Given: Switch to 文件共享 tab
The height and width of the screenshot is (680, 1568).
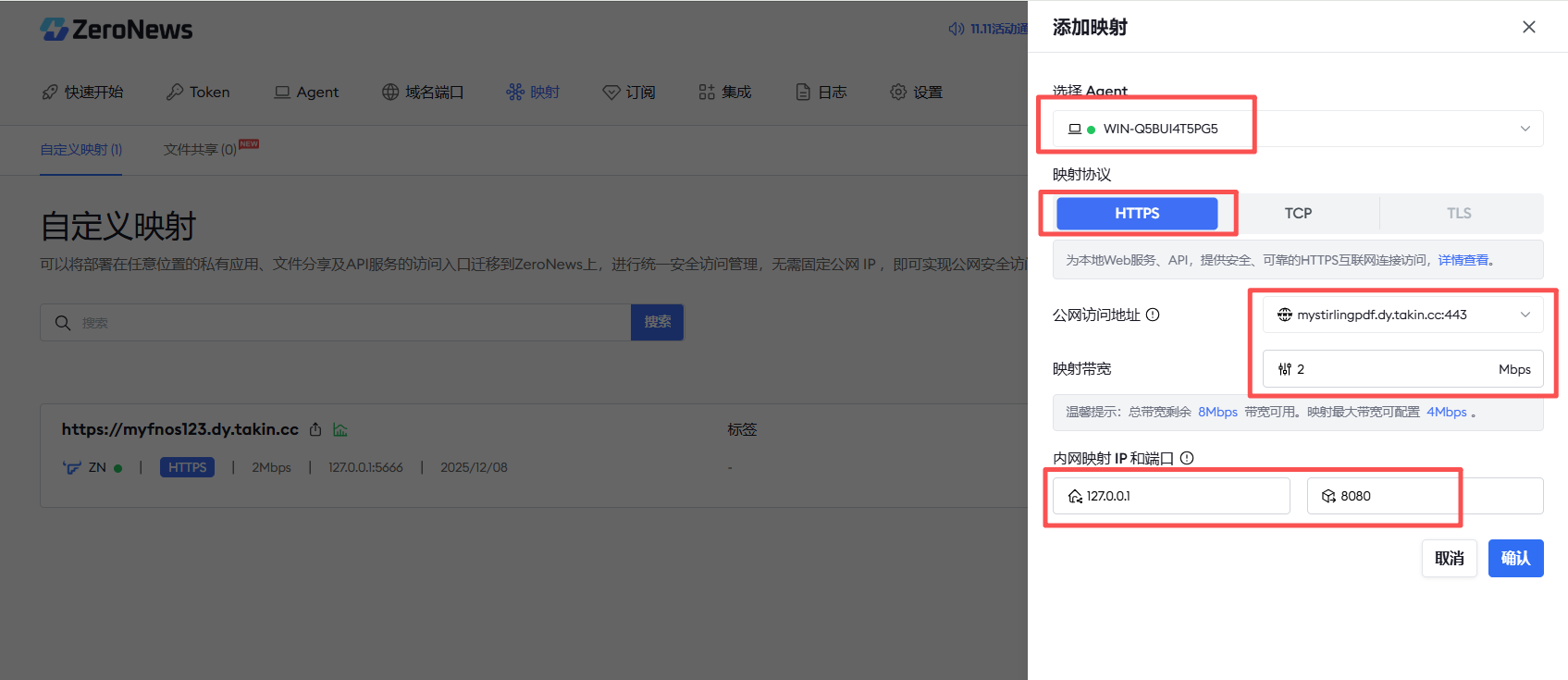Looking at the screenshot, I should click(200, 150).
